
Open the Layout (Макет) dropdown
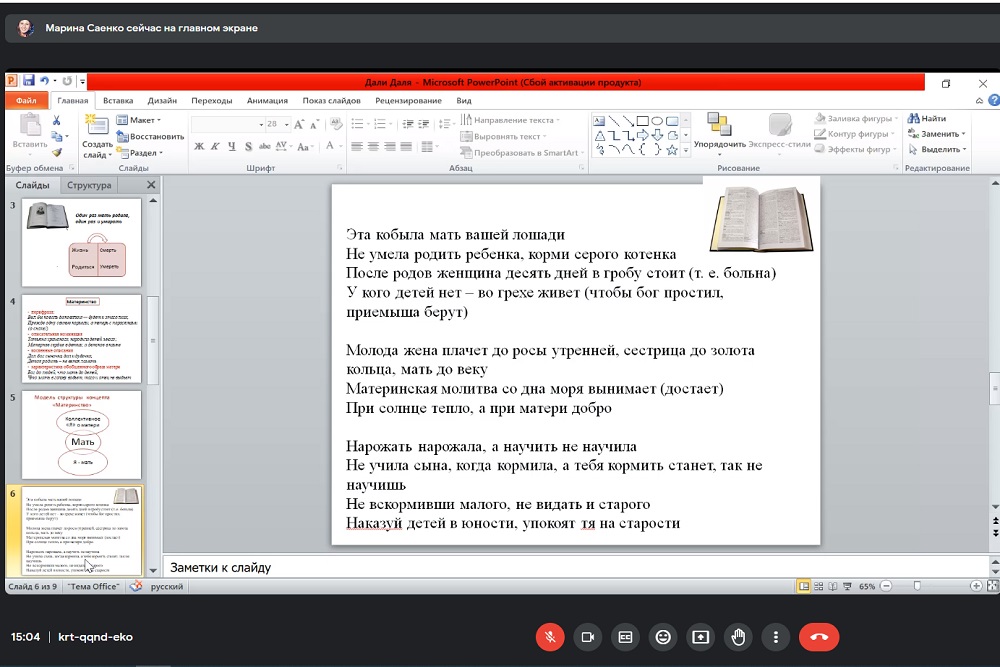pos(143,120)
